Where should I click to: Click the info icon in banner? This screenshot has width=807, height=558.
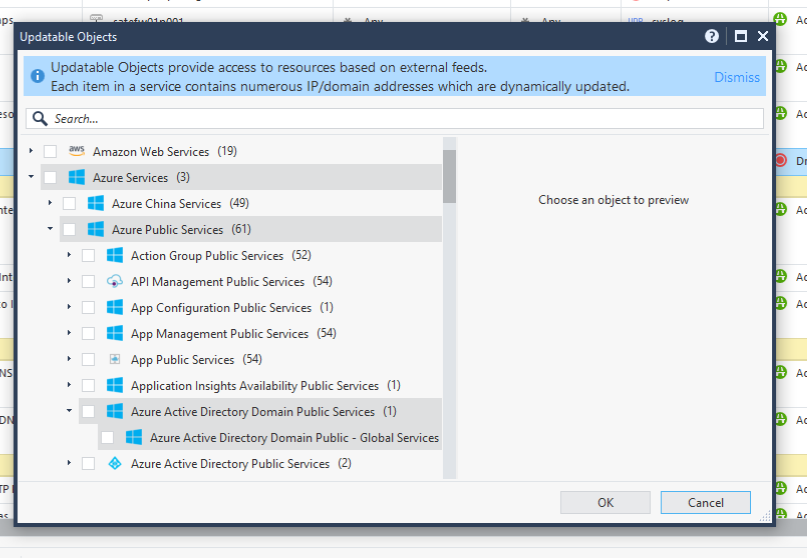[x=38, y=76]
